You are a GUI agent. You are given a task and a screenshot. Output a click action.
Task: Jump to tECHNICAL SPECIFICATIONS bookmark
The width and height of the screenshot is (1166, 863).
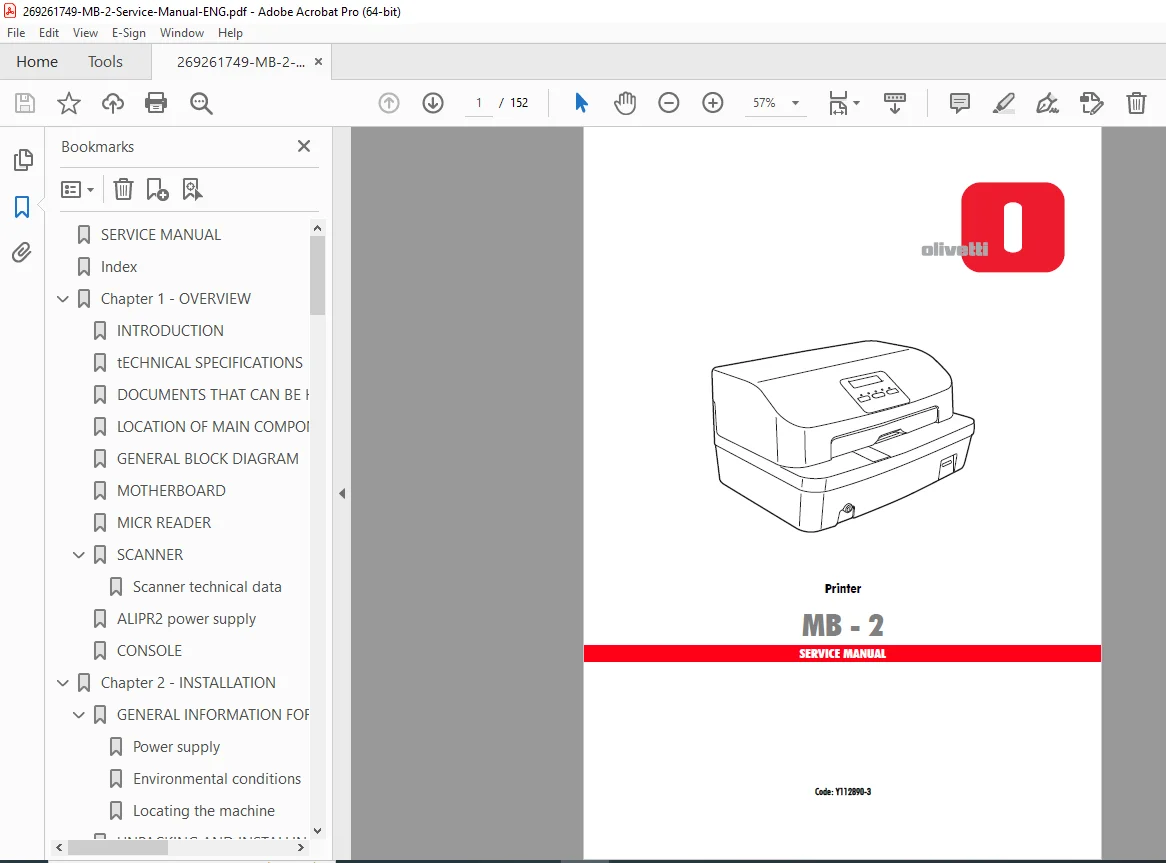(210, 363)
